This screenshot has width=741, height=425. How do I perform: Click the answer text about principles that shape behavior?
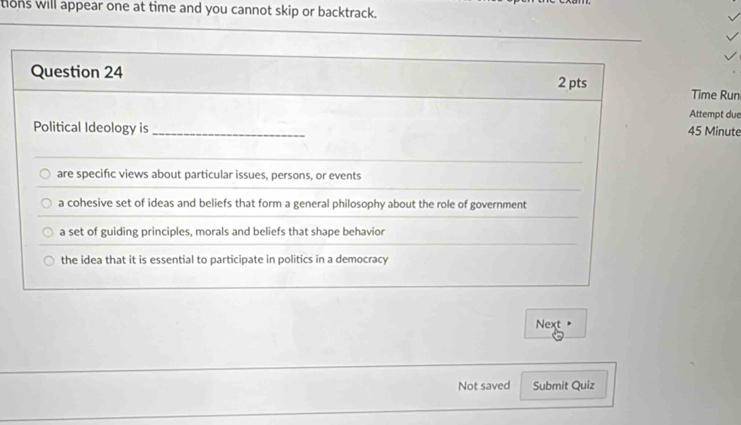pyautogui.click(x=222, y=232)
